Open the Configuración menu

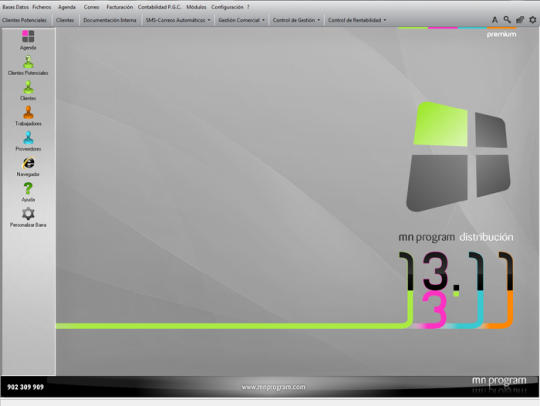[227, 7]
